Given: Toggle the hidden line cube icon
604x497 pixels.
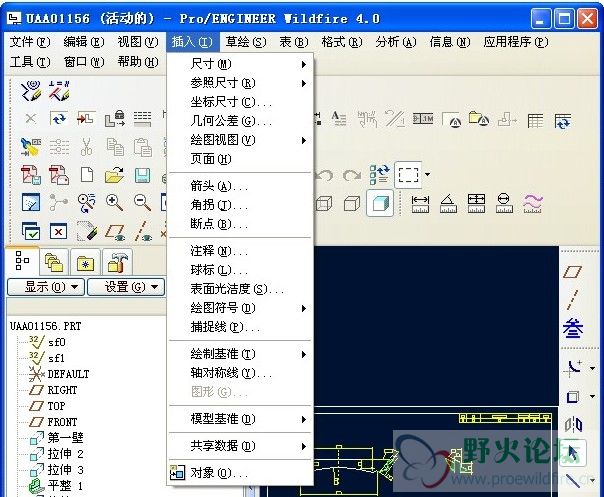Looking at the screenshot, I should (324, 203).
